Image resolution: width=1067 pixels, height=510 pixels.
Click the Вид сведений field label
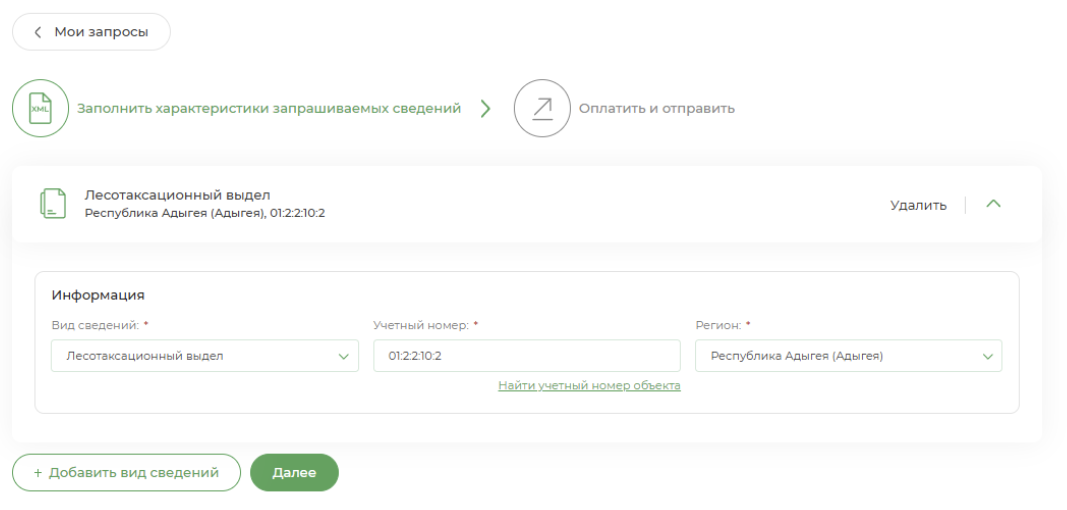click(95, 325)
